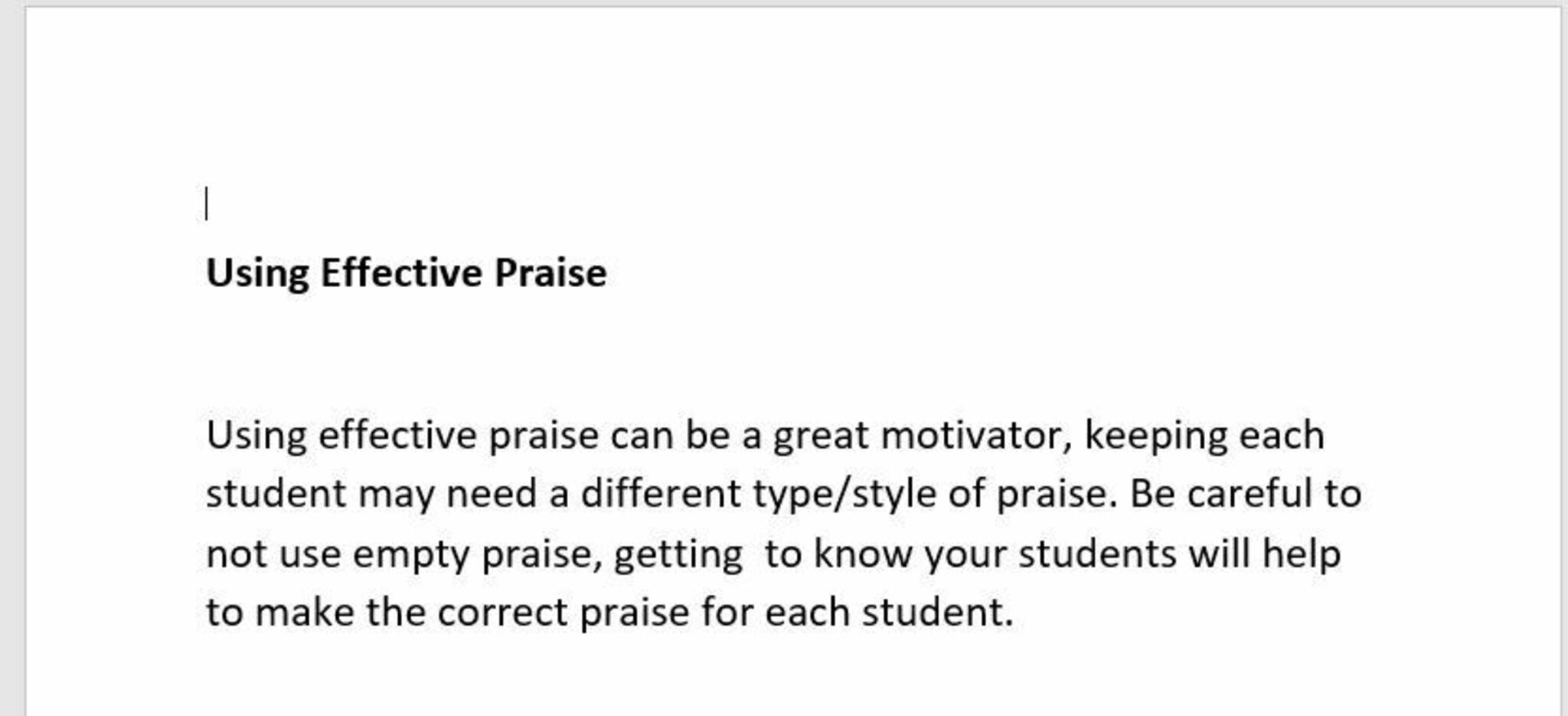Image resolution: width=1568 pixels, height=716 pixels.
Task: Click the word "getting" in third line
Action: tap(678, 554)
